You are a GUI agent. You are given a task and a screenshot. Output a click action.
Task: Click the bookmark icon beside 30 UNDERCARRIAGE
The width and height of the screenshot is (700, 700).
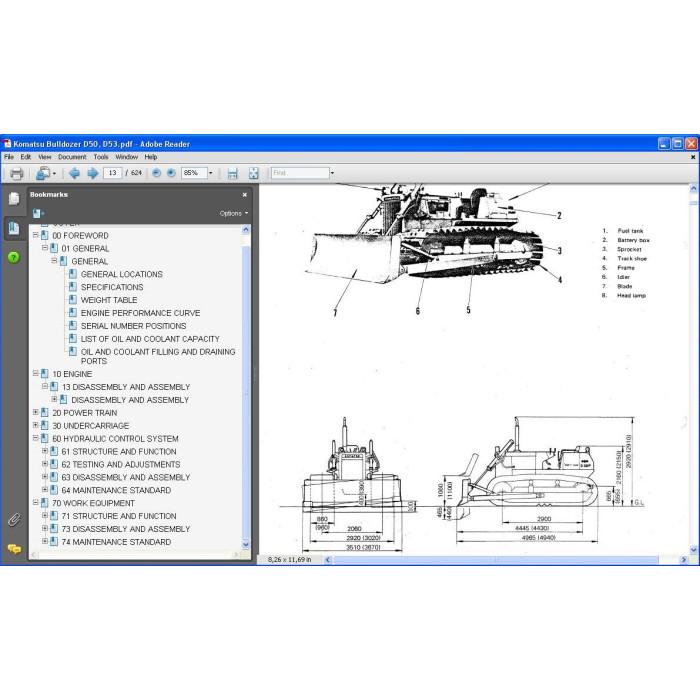coord(45,425)
